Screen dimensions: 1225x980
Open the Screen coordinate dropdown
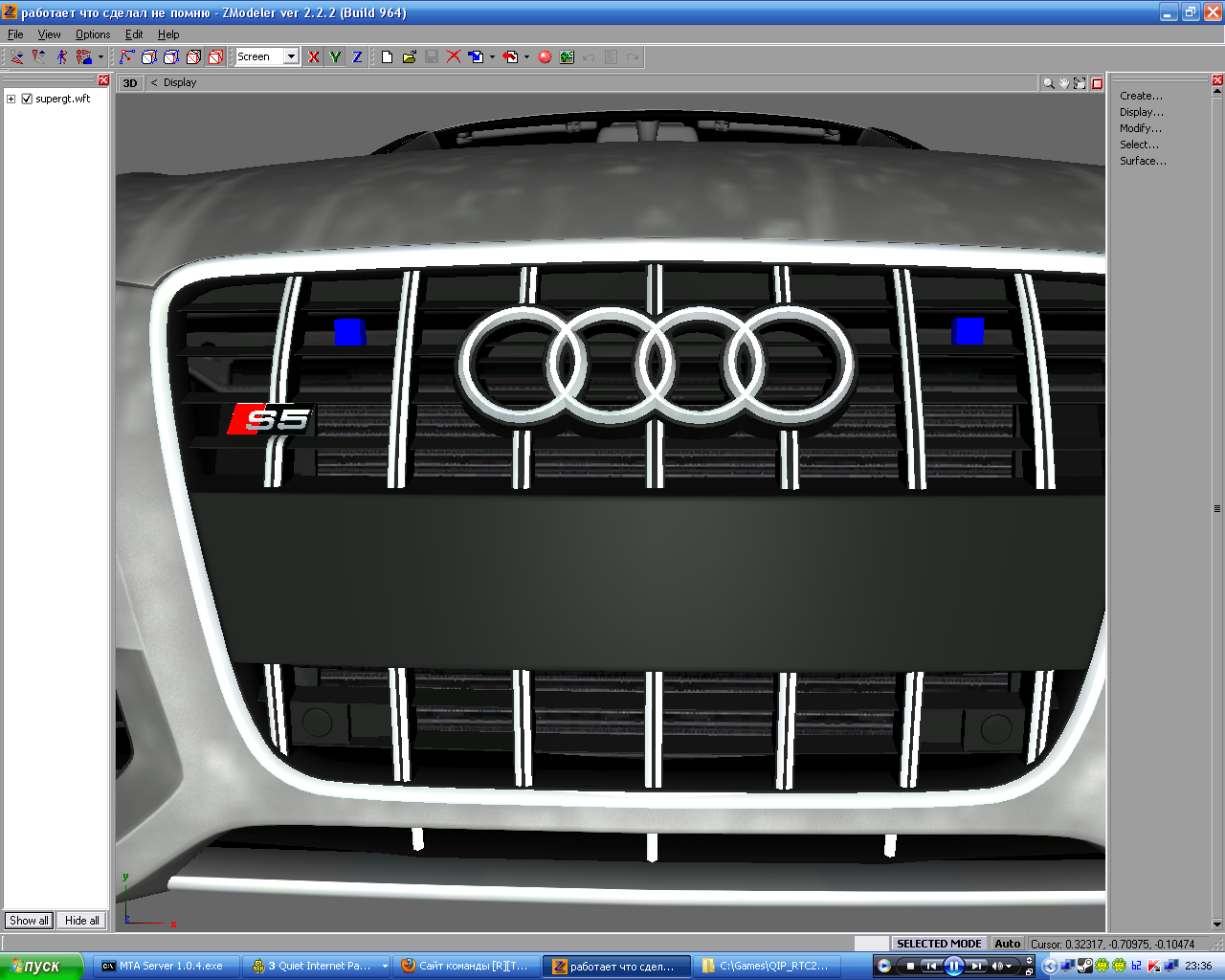click(x=291, y=57)
